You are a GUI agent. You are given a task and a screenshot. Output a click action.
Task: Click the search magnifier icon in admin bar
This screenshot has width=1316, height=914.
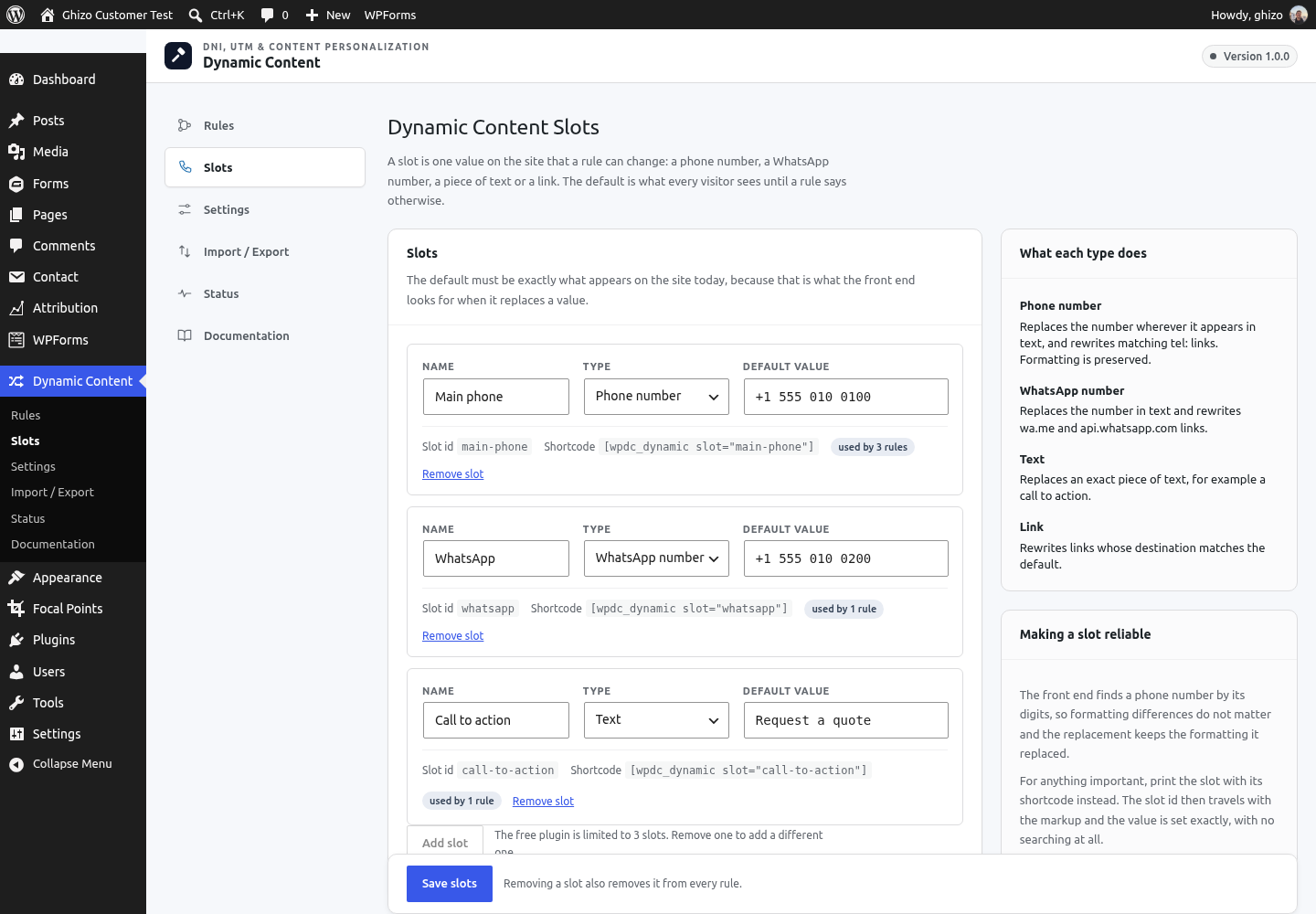pyautogui.click(x=195, y=15)
